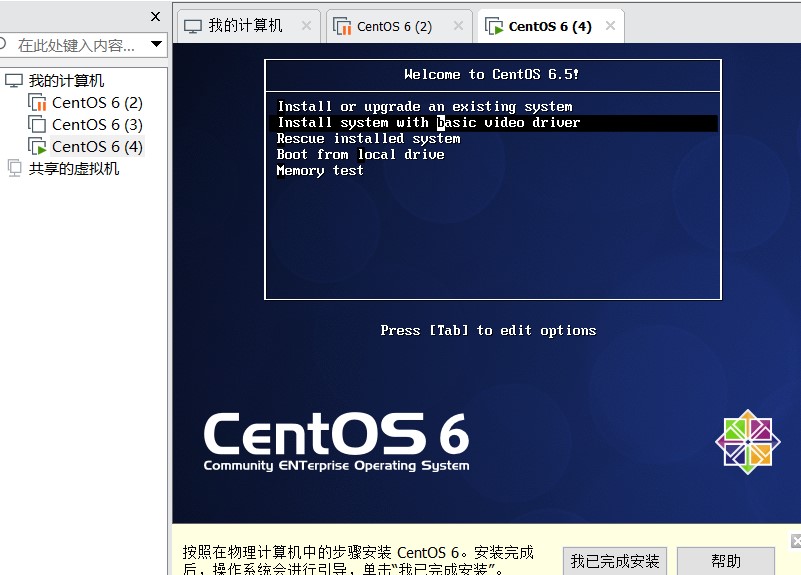This screenshot has width=801, height=575.
Task: Click the shared VMs icon beside 共享的虚拟机
Action: point(14,169)
